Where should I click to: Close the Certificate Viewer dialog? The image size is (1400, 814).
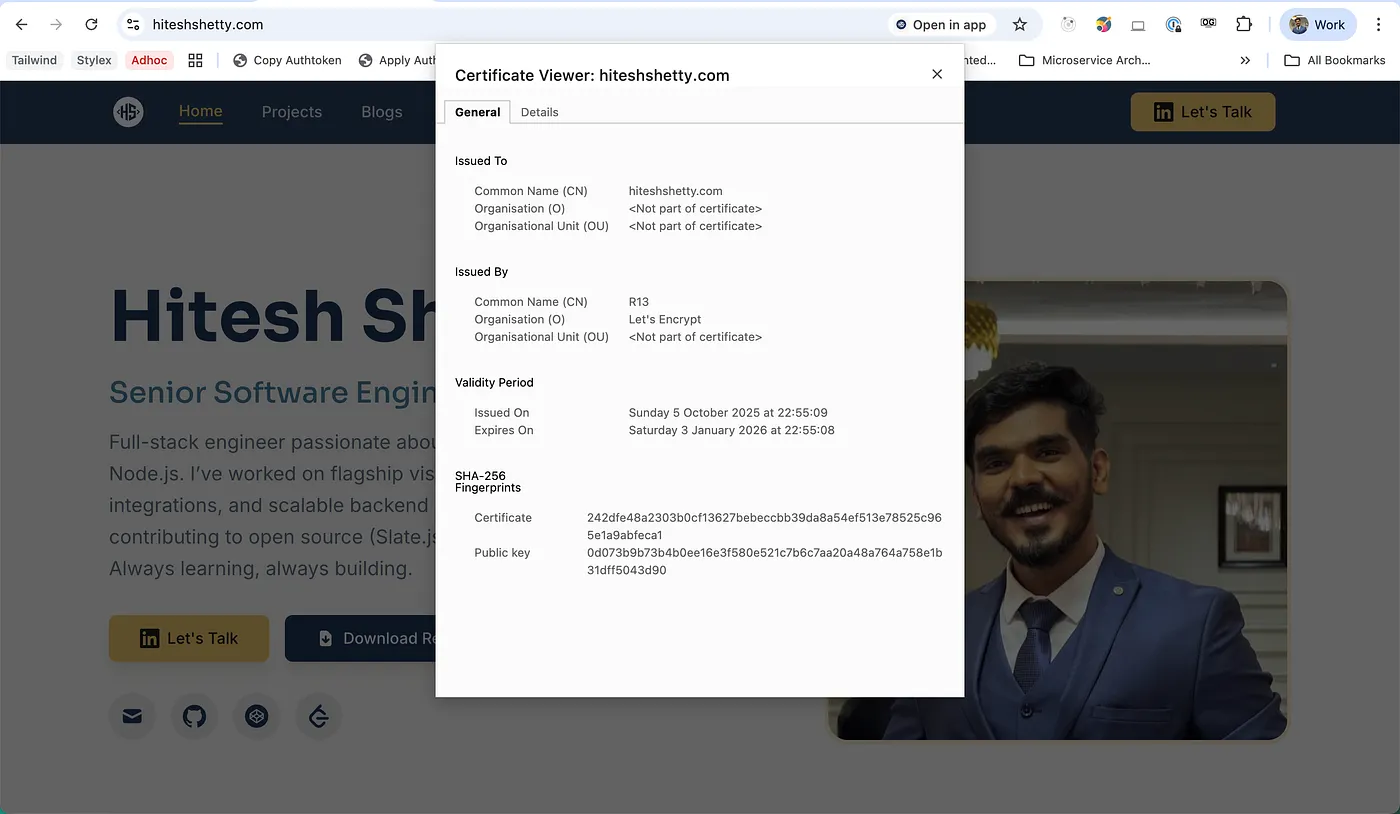tap(937, 74)
